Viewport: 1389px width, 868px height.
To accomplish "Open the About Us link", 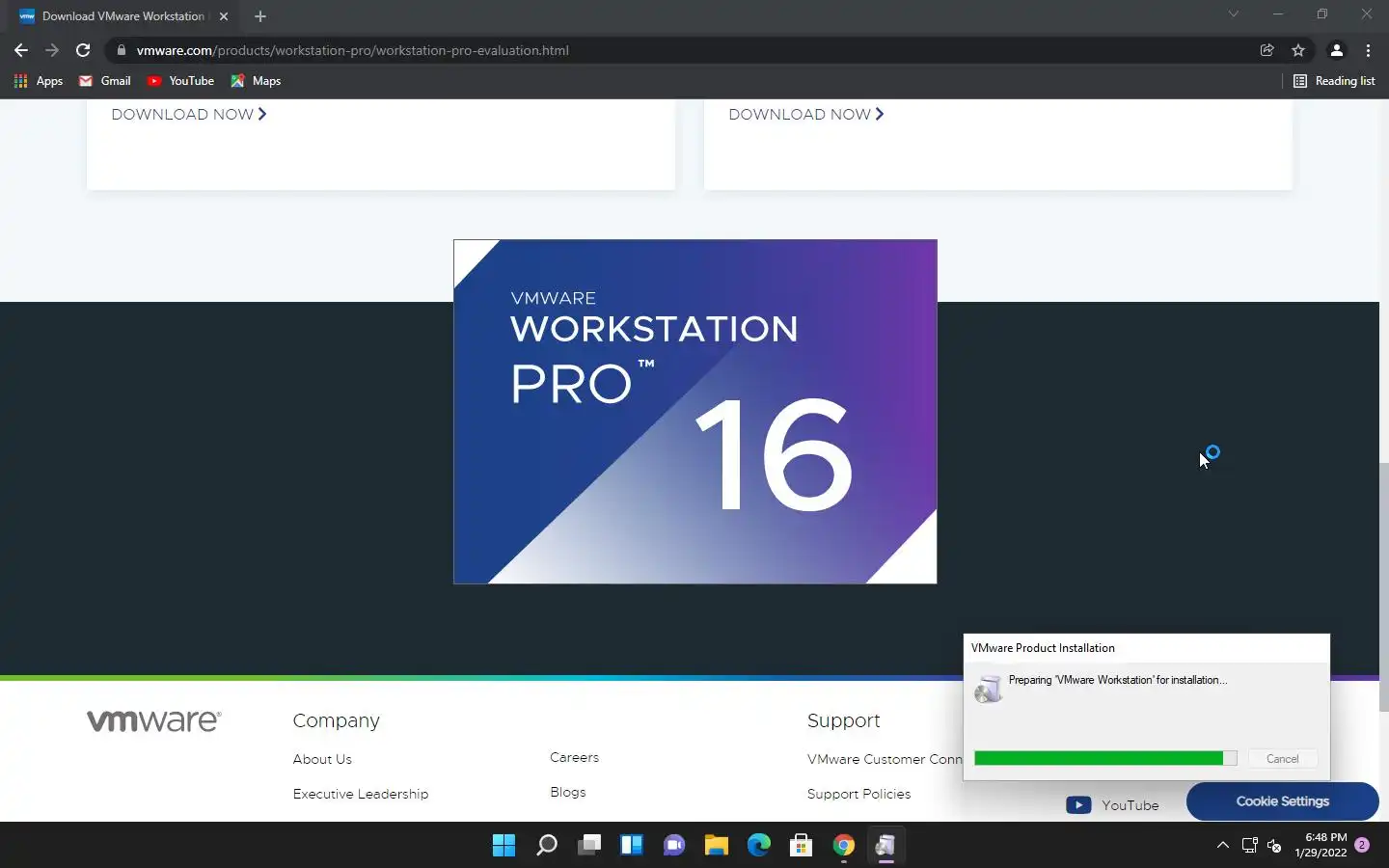I will [322, 759].
